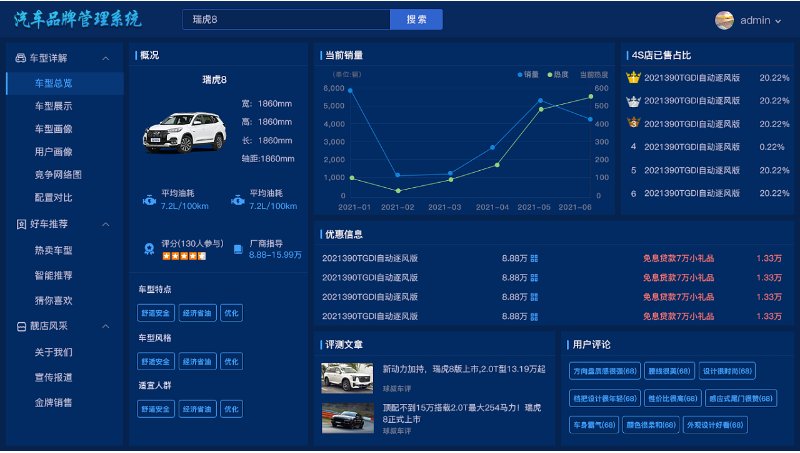This screenshot has height=453, width=800.
Task: Click the 厂商指导 price icon
Action: pos(238,249)
